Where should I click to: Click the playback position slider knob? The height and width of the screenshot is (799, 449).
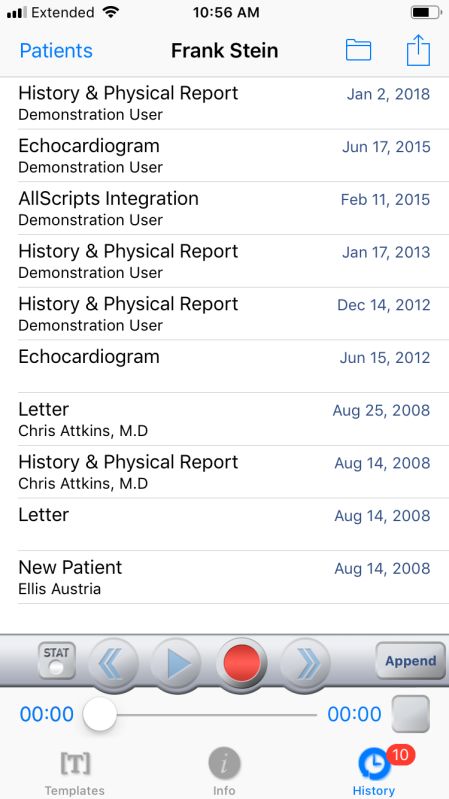point(100,714)
